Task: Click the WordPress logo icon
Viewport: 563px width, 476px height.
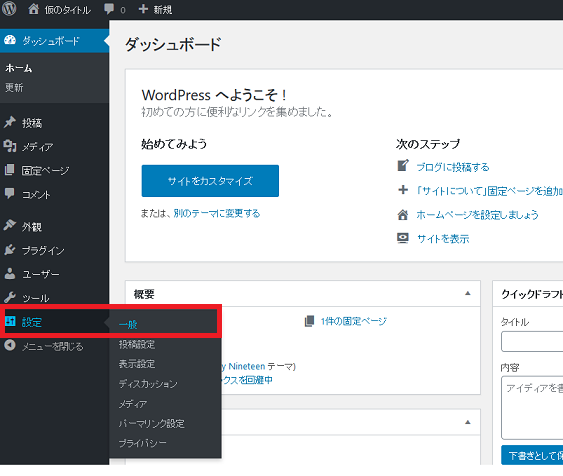Action: pos(9,9)
